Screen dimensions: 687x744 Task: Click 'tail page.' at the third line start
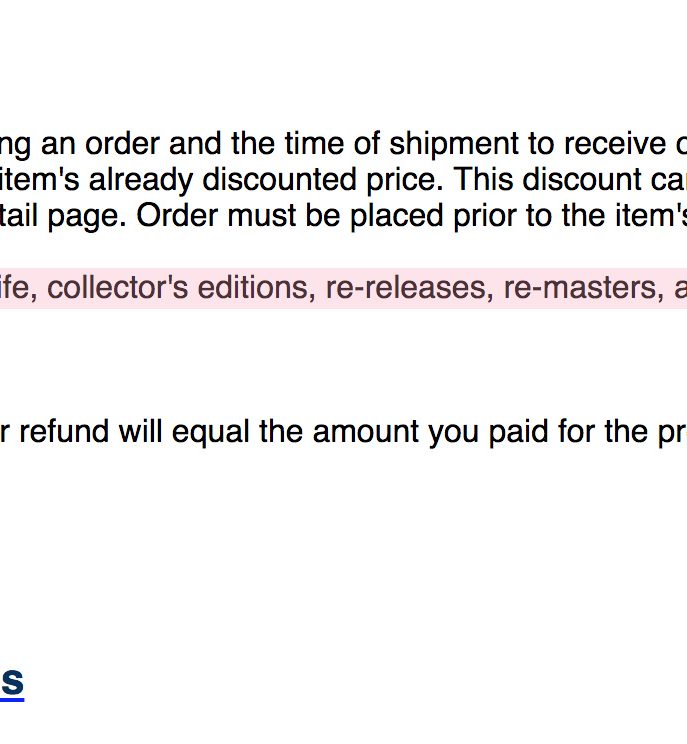pos(63,216)
